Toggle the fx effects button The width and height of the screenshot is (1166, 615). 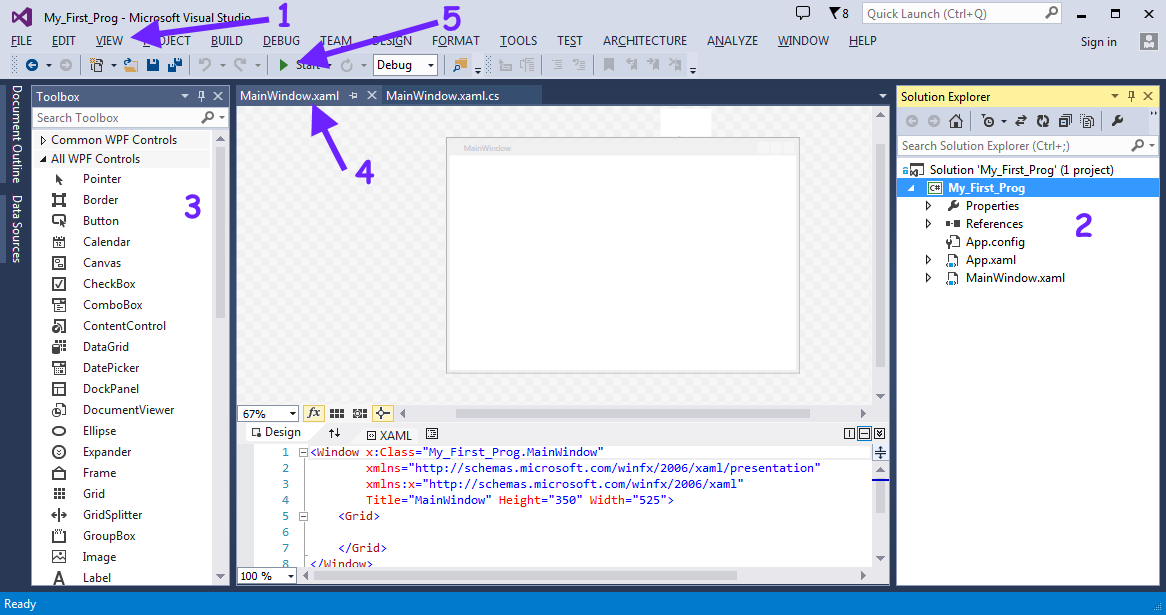(x=313, y=413)
